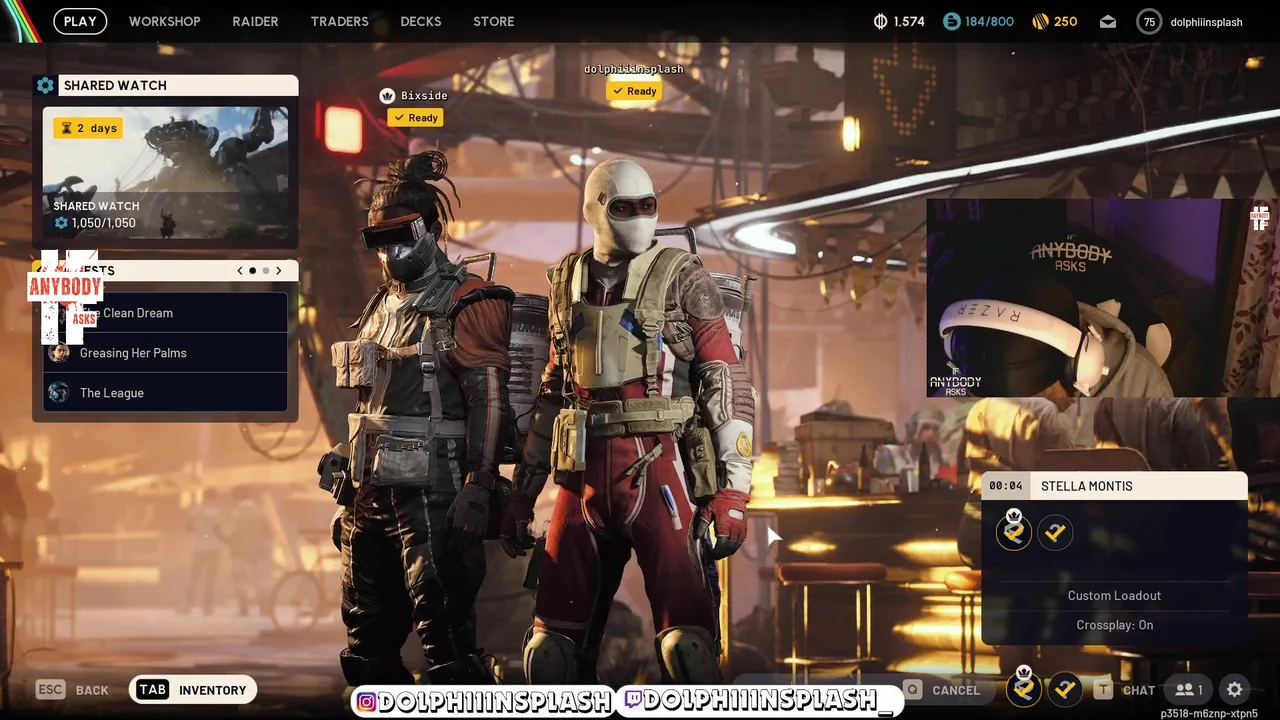Open the mail inbox icon

point(1108,21)
